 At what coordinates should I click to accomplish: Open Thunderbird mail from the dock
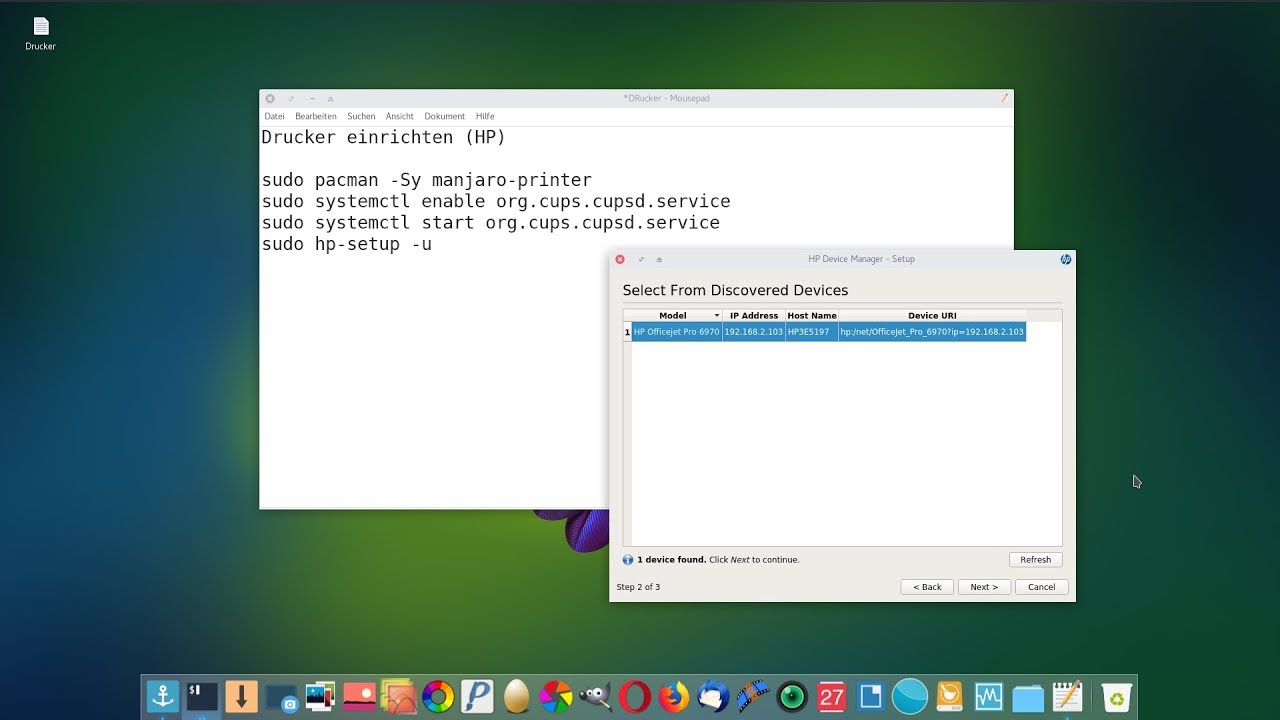pyautogui.click(x=713, y=696)
